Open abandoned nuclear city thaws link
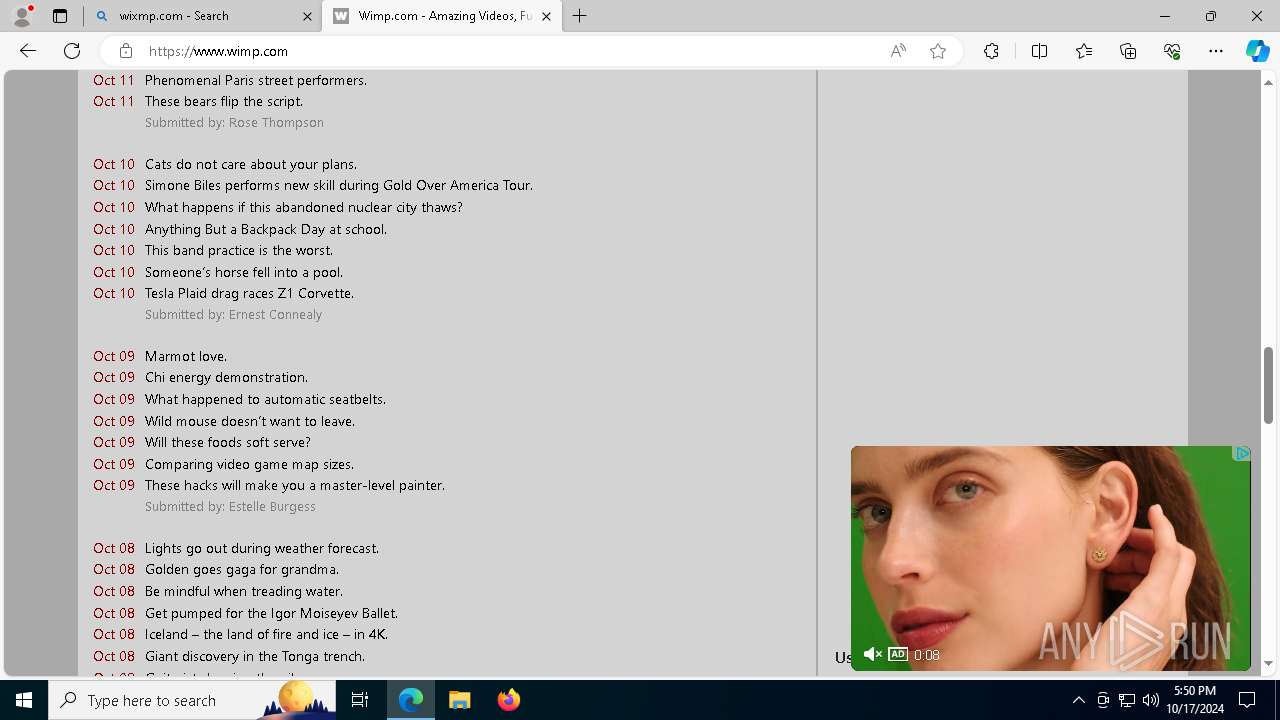1280x720 pixels. [x=304, y=207]
